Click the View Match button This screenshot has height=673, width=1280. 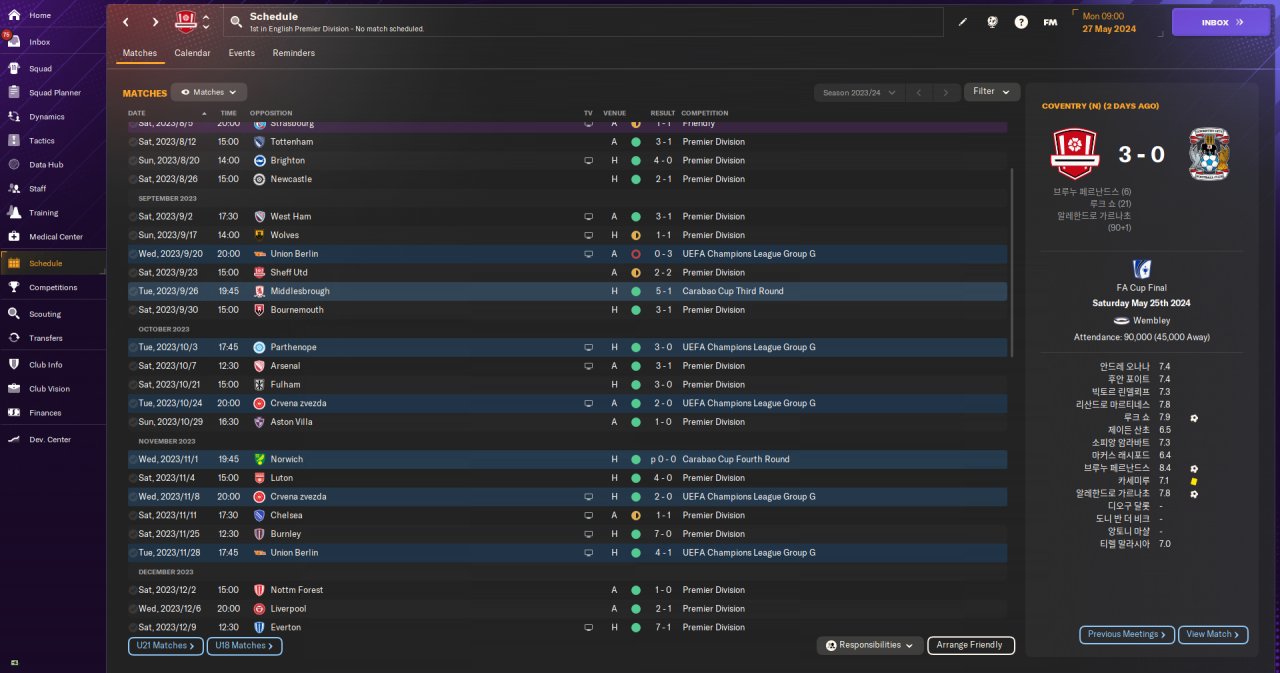(1213, 634)
